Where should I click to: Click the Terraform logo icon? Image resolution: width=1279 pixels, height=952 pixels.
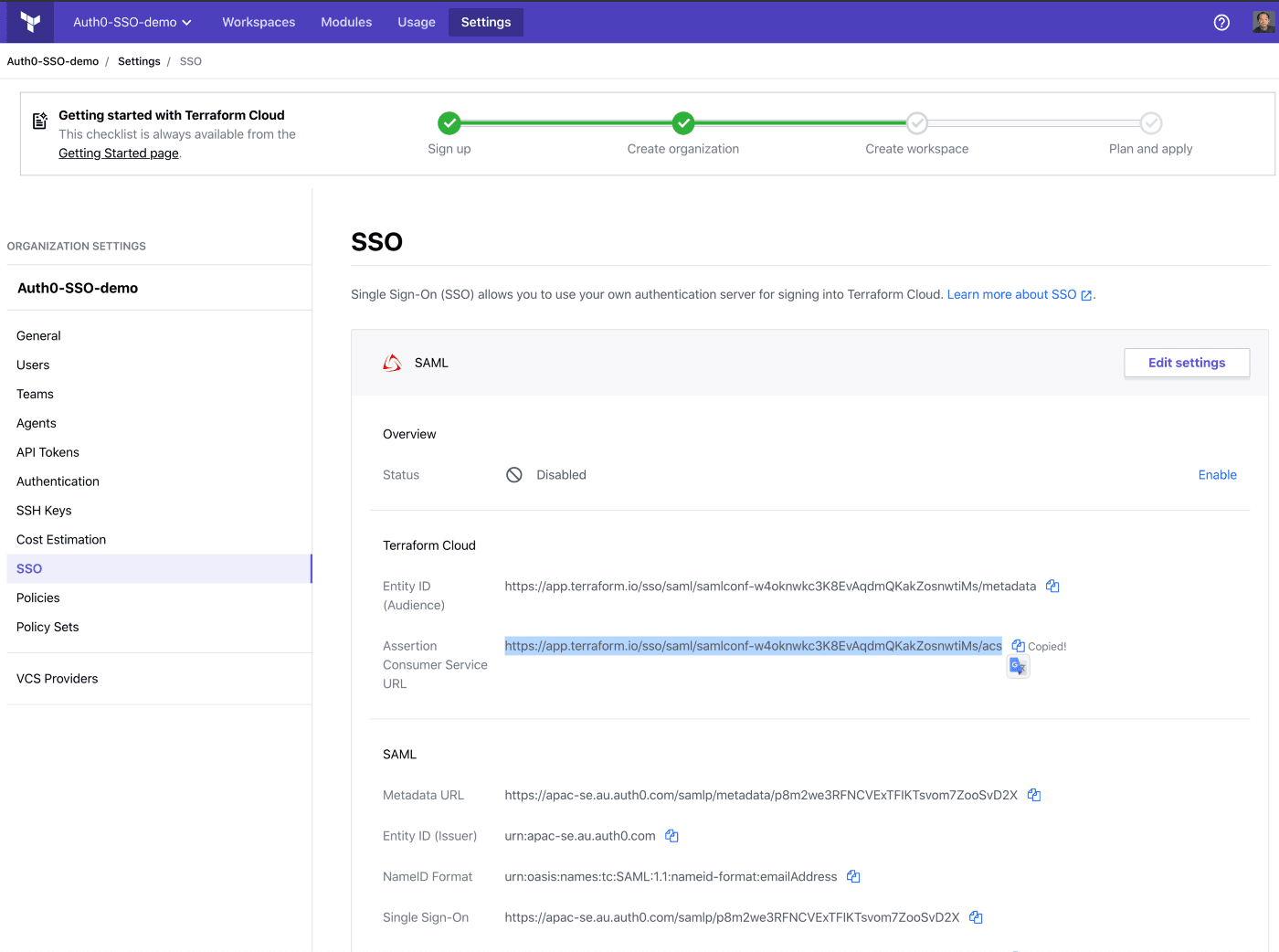coord(30,22)
